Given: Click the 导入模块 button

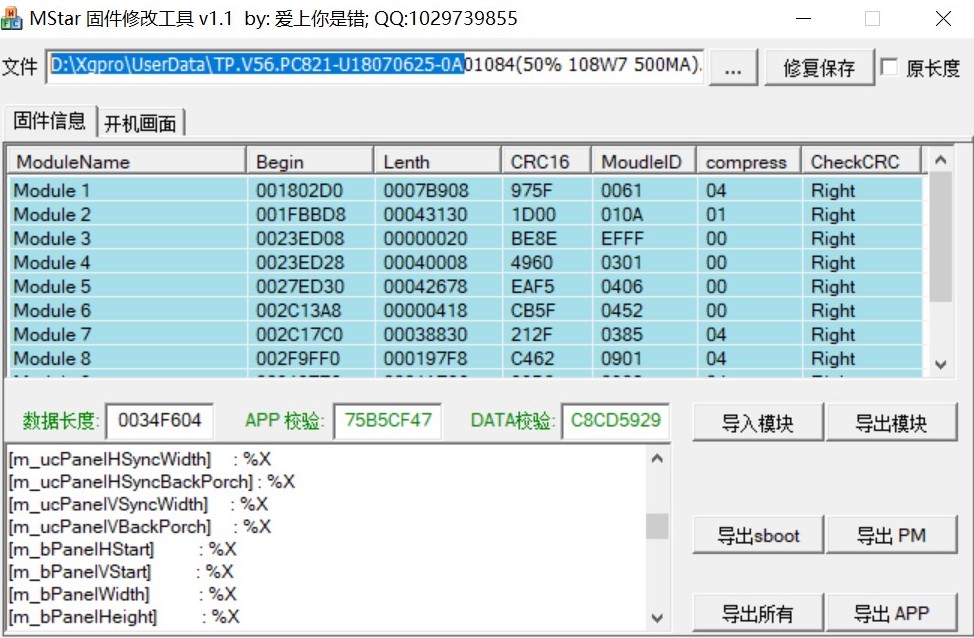Looking at the screenshot, I should click(x=757, y=423).
